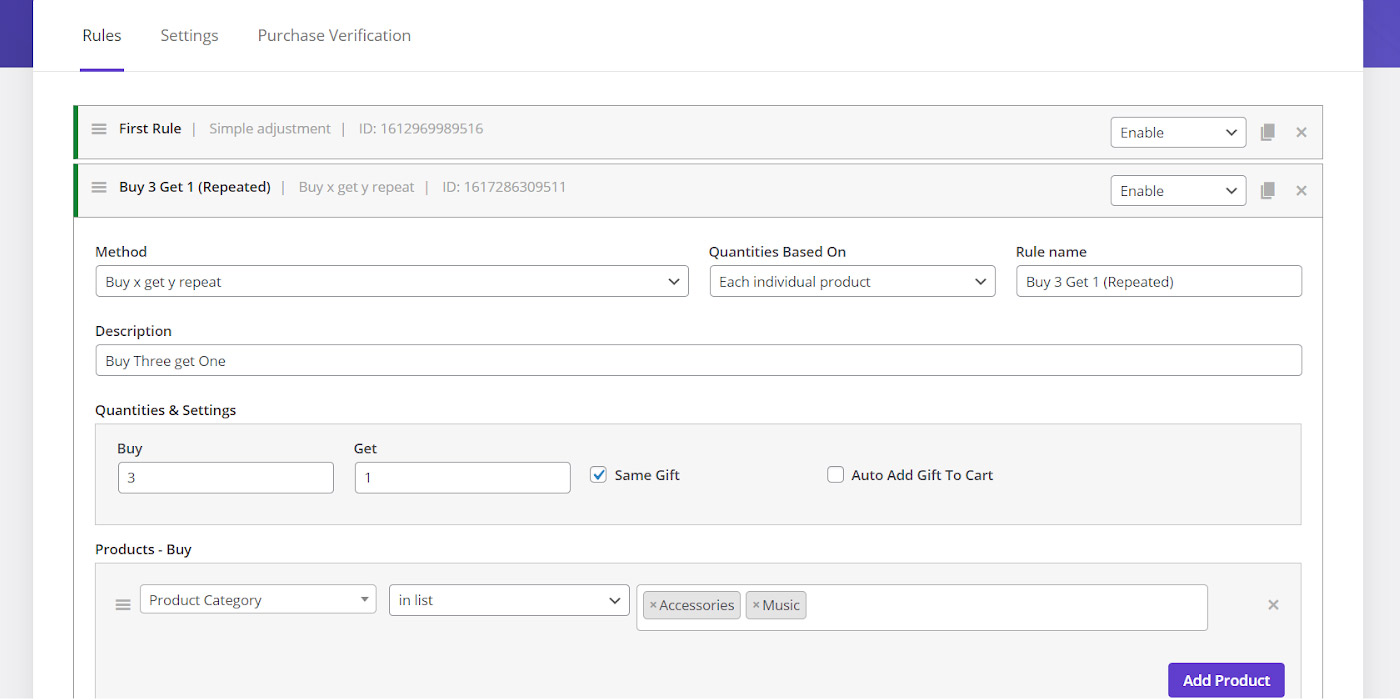This screenshot has height=700, width=1400.
Task: Remove Buy 3 Get 1 (Repeated) rule
Action: pyautogui.click(x=1301, y=190)
